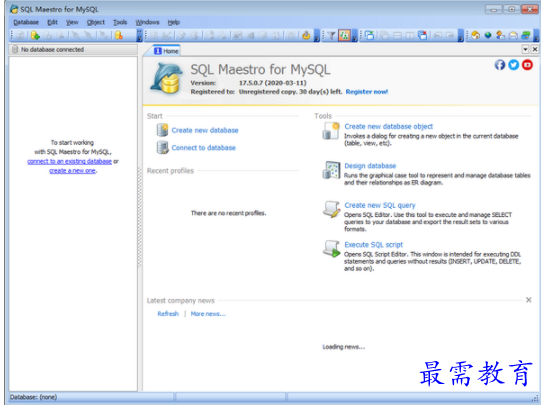
Task: Toggle the highlighted orange tree-view toolbar icon
Action: pos(344,35)
